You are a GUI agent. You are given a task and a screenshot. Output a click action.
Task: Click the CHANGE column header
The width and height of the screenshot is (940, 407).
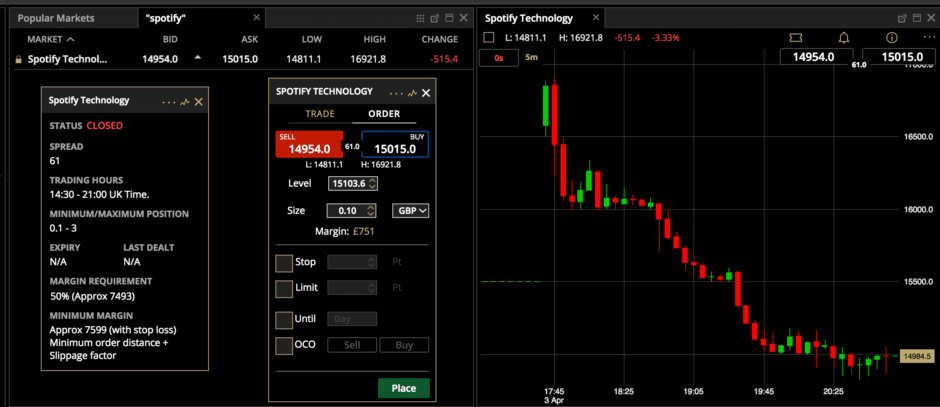tap(440, 40)
